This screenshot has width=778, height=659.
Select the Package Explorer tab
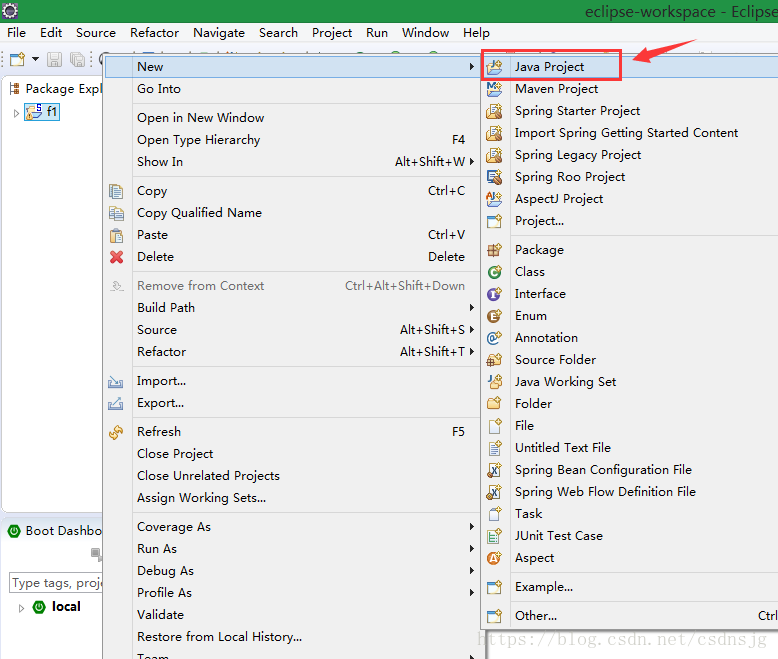coord(56,89)
